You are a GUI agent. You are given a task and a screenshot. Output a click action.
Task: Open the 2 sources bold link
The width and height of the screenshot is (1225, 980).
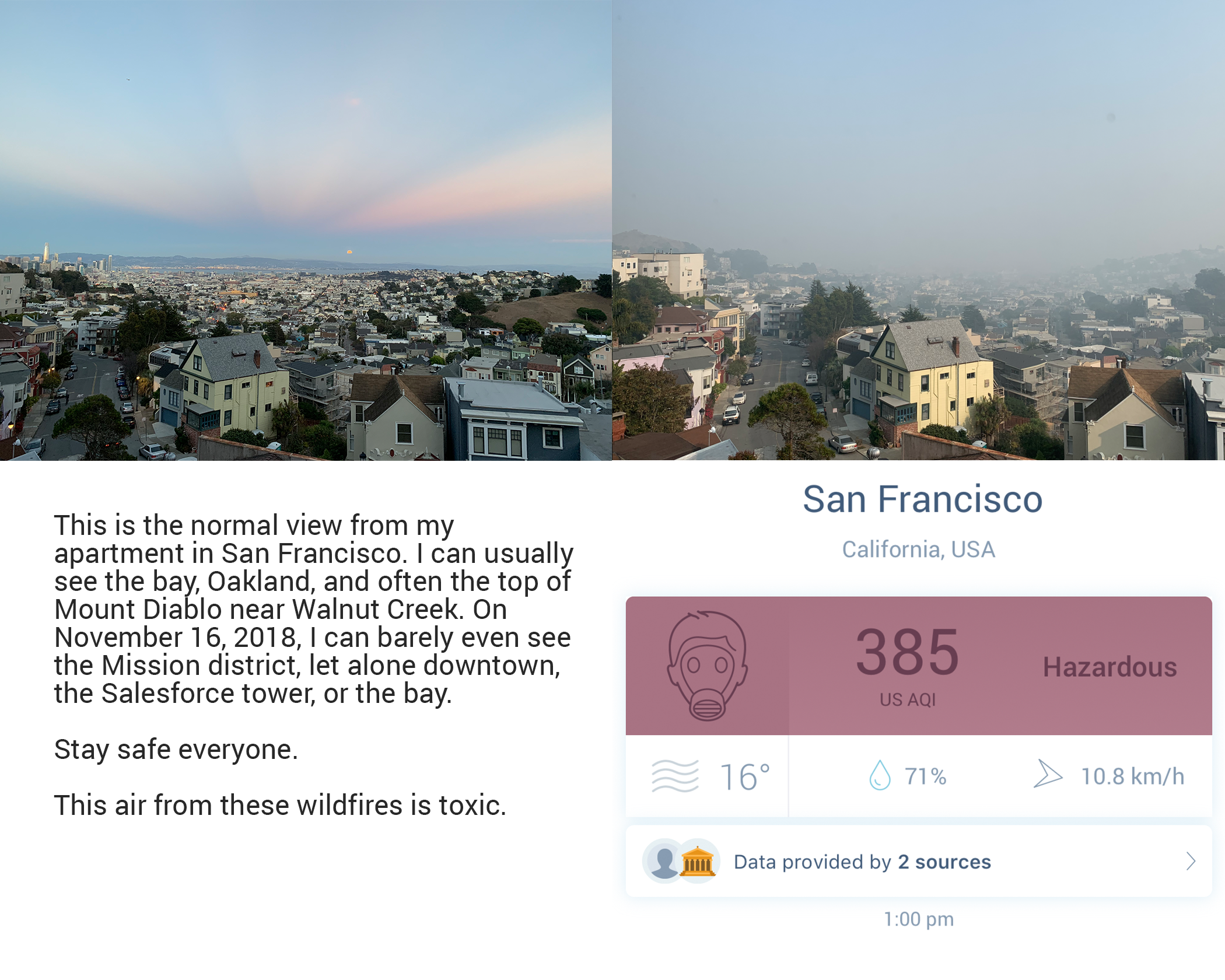click(x=944, y=862)
